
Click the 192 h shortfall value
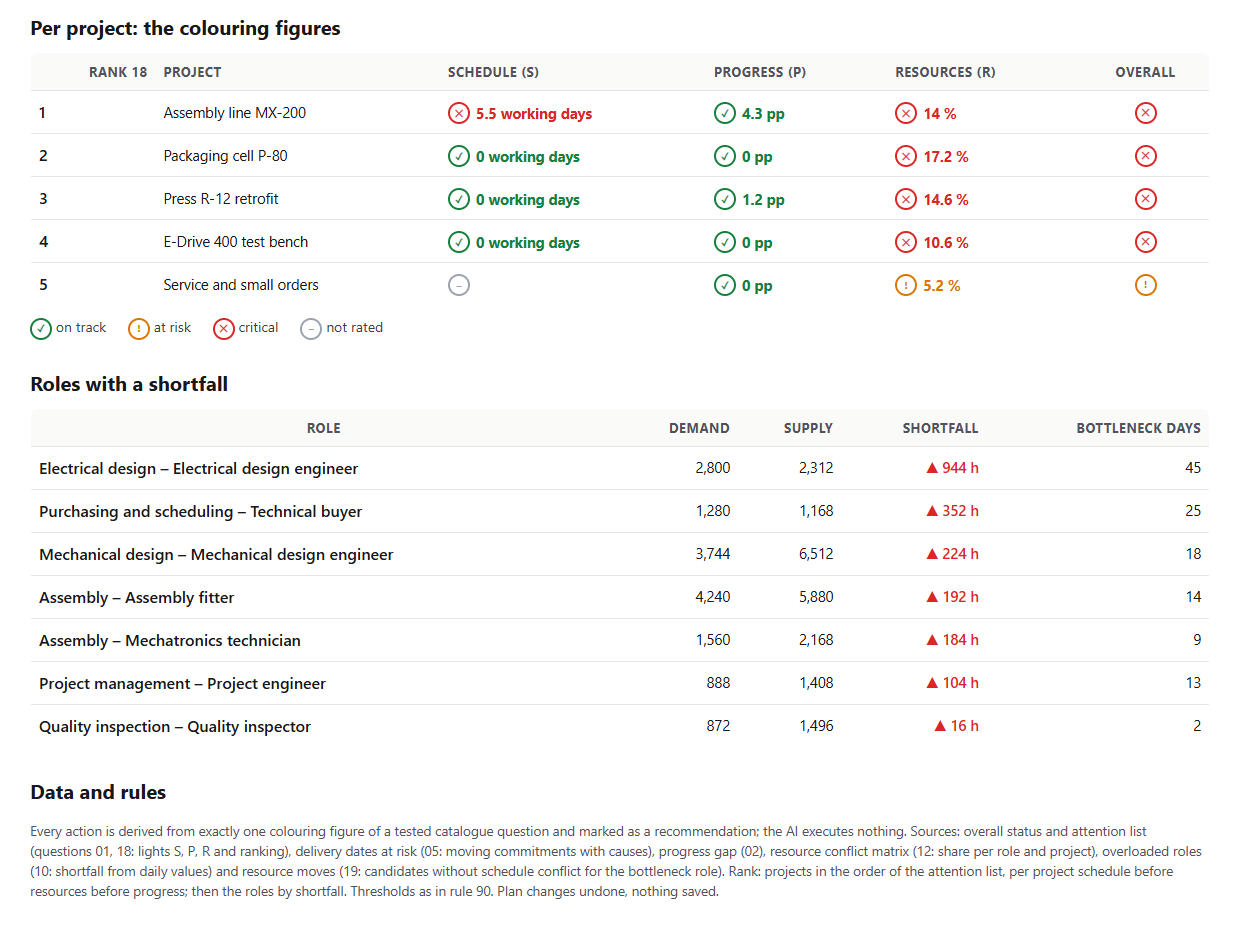tap(960, 597)
